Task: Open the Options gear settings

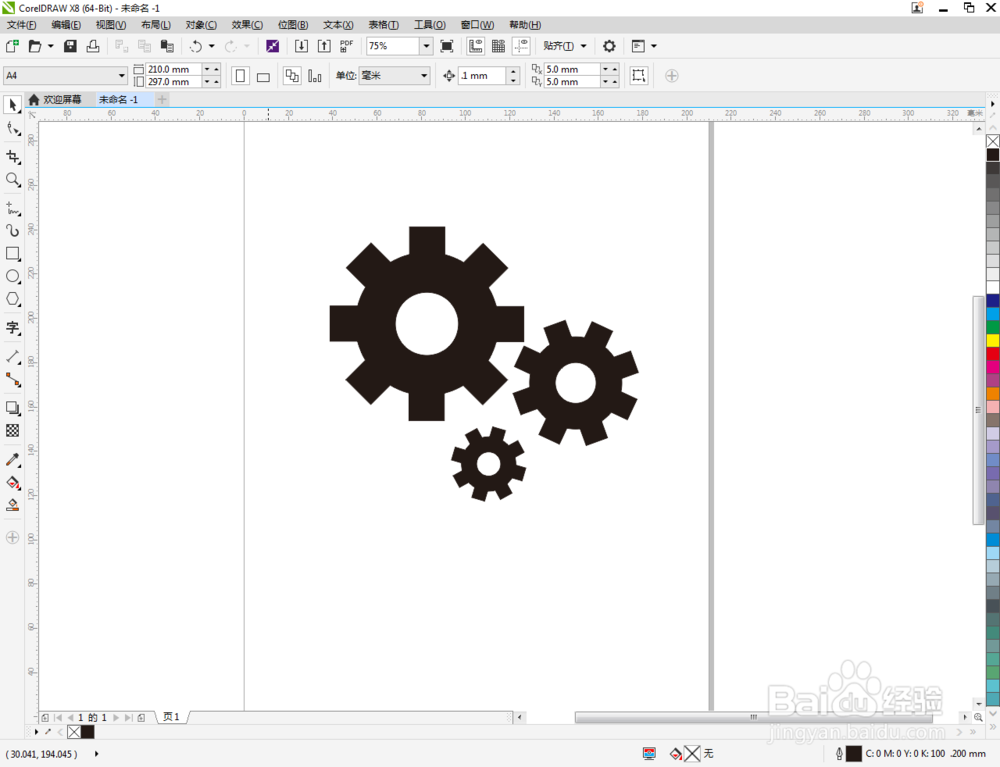Action: tap(609, 46)
